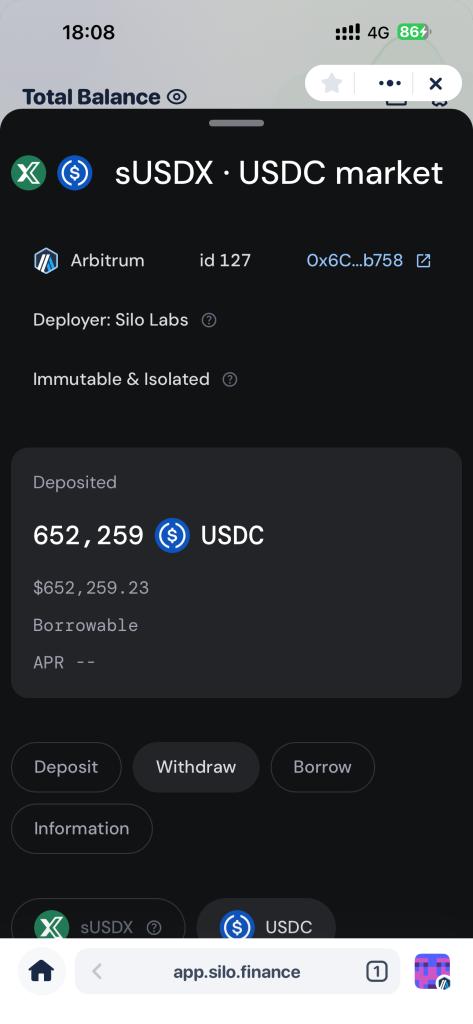Open contract address 0x6C...b758 link
This screenshot has height=1024, width=473.
pyautogui.click(x=355, y=261)
